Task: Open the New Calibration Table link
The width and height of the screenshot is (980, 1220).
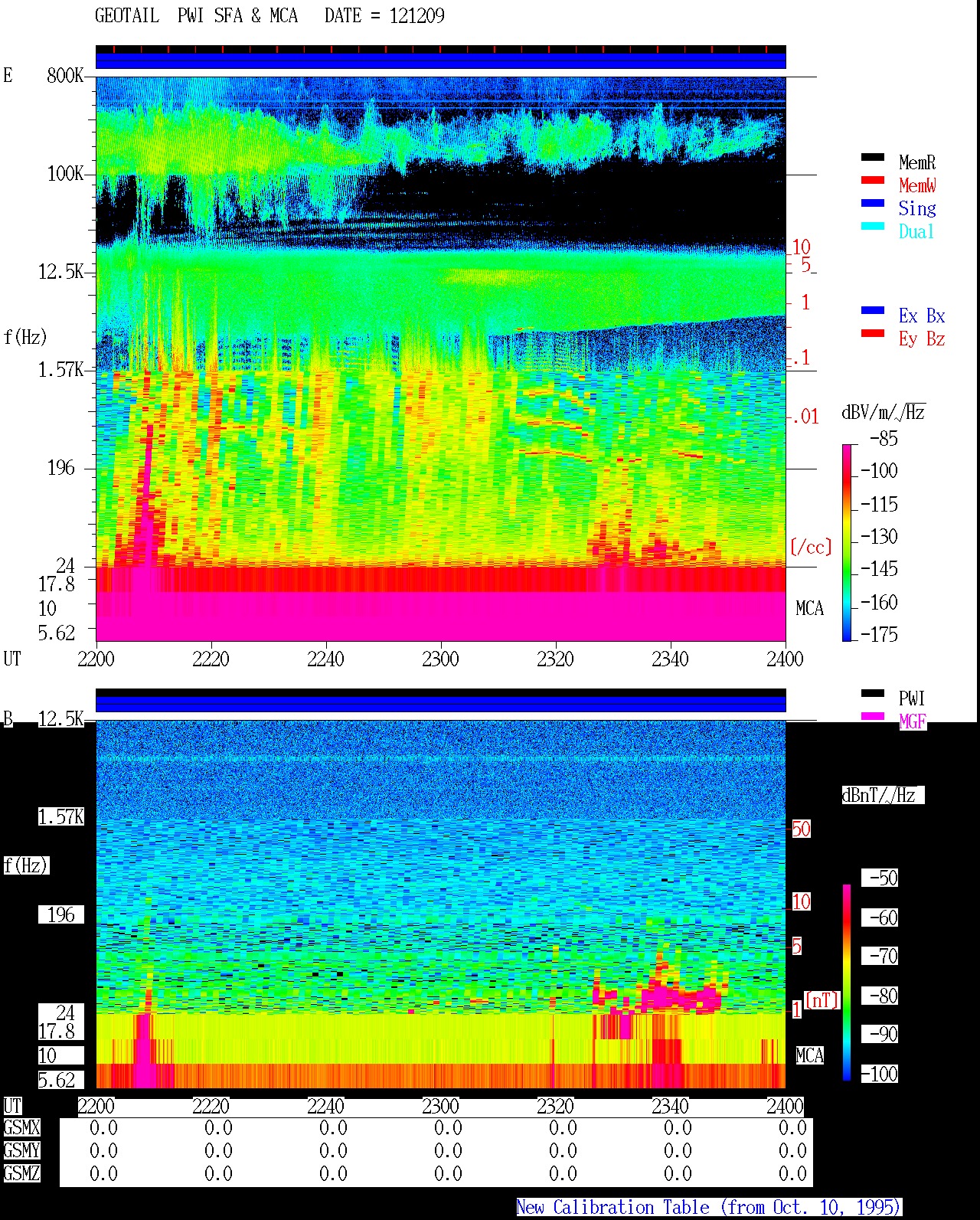Action: point(709,1208)
